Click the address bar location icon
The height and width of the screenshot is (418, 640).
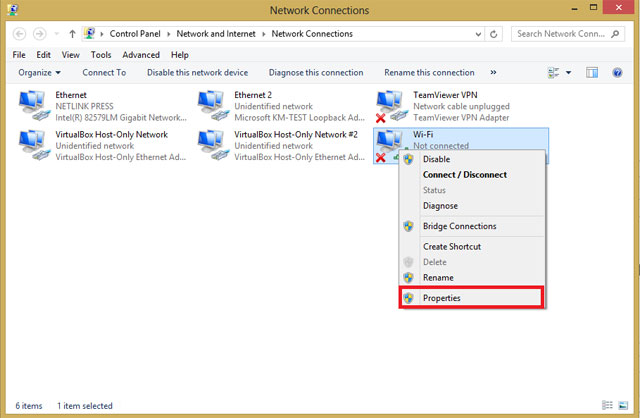click(89, 33)
